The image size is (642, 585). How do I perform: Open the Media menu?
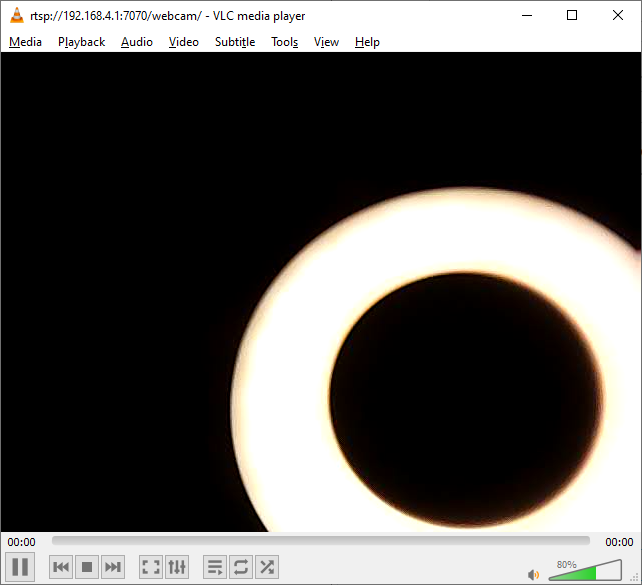[x=25, y=42]
